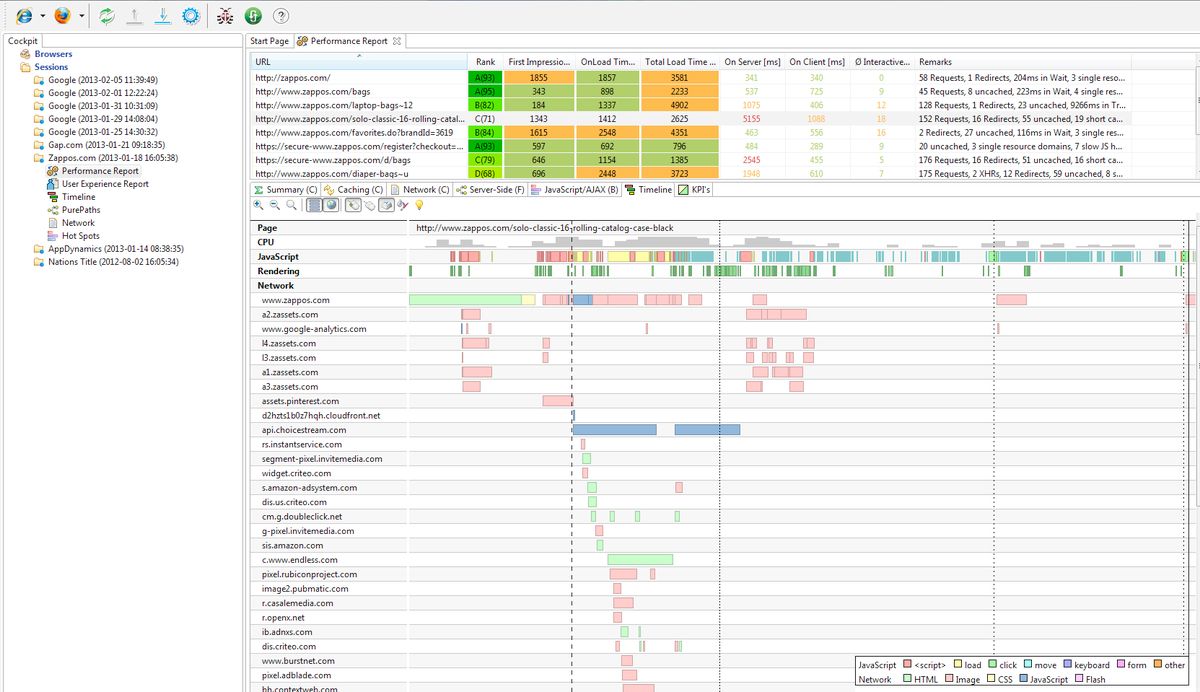This screenshot has width=1200, height=692.
Task: Click the first green www.zappos.com HTML bar
Action: (466, 299)
